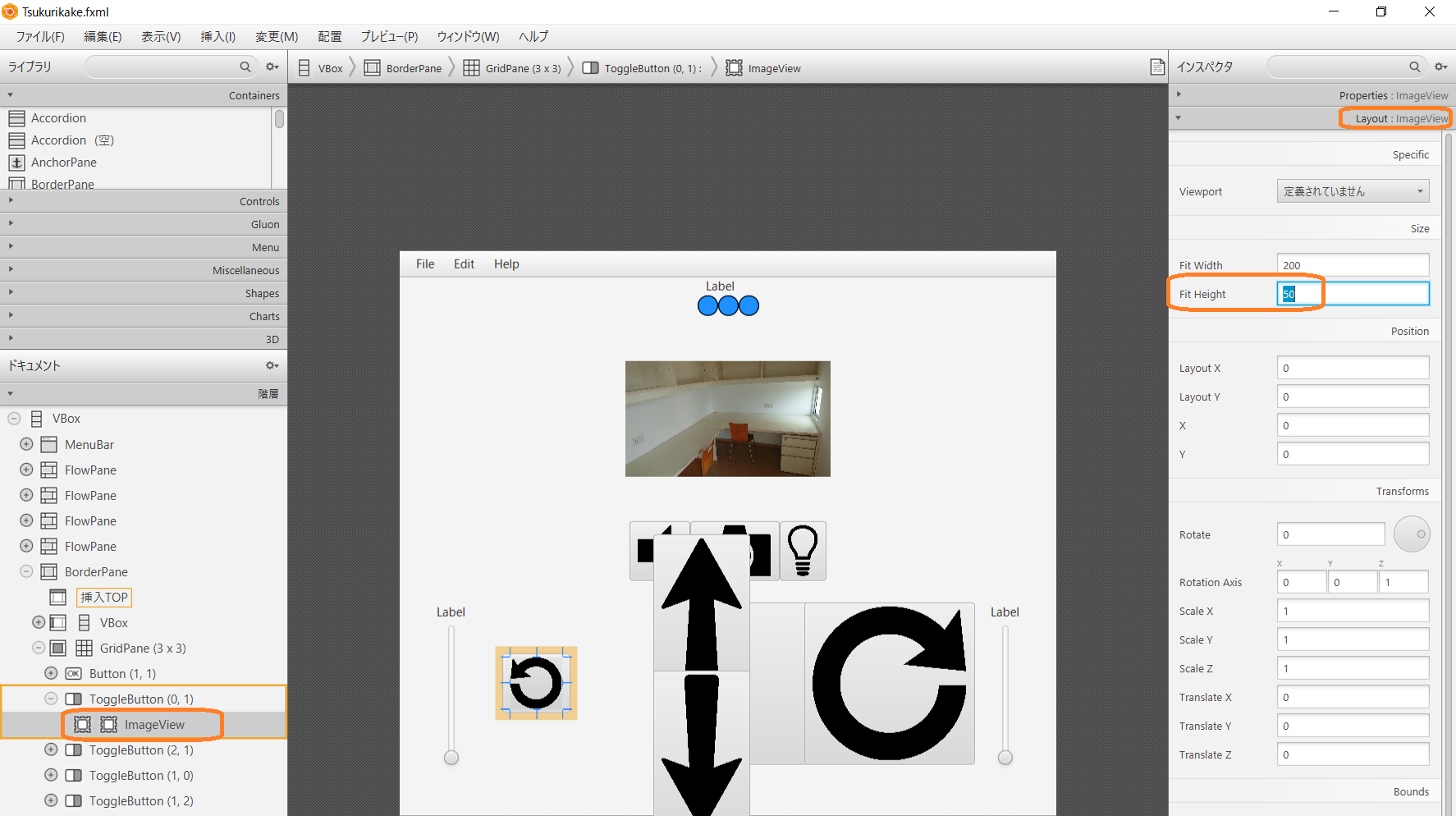Viewport: 1456px width, 816px height.
Task: Select BorderPane in the breadcrumb path
Action: point(403,68)
